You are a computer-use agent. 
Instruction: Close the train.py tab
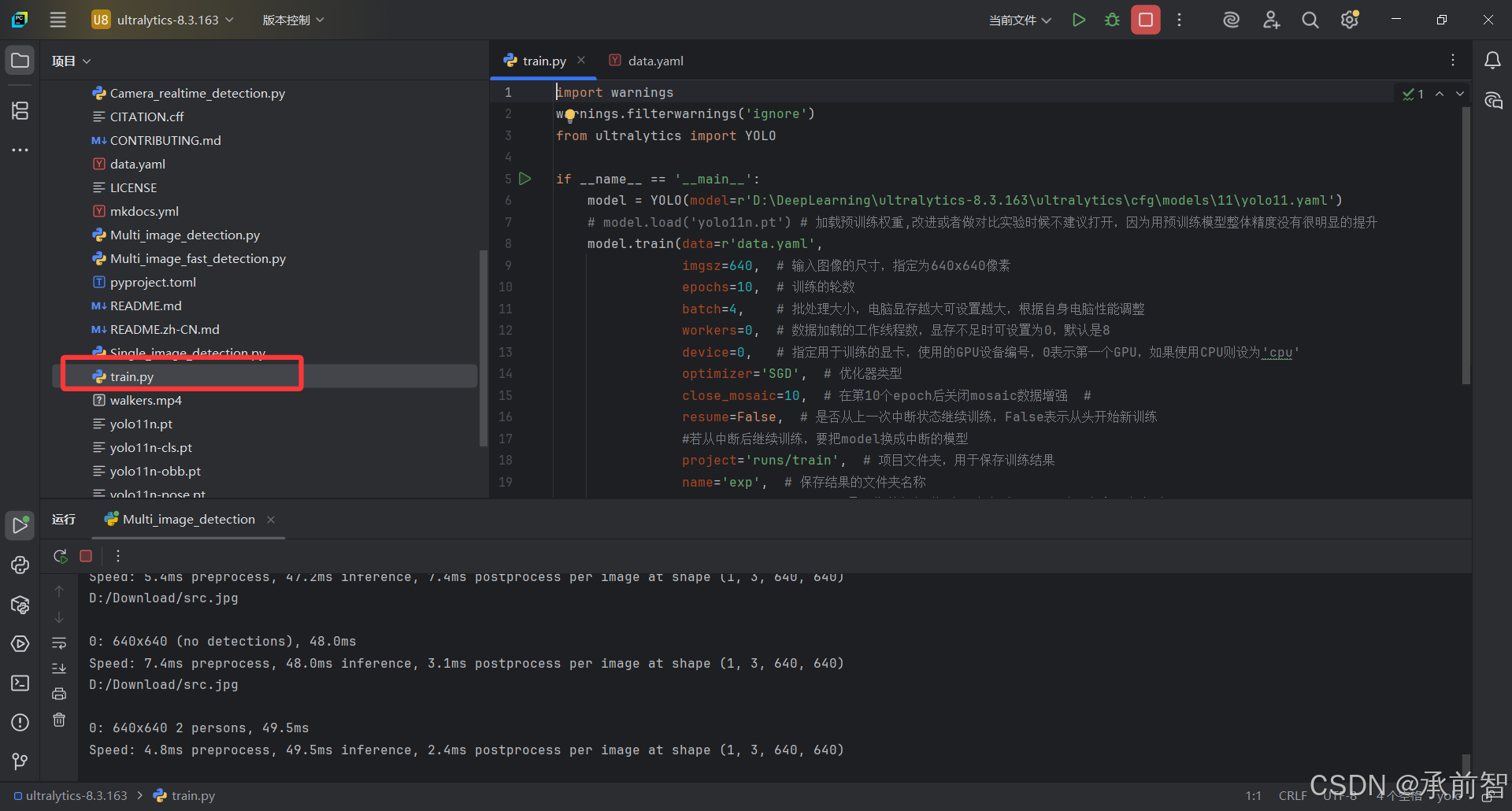581,60
